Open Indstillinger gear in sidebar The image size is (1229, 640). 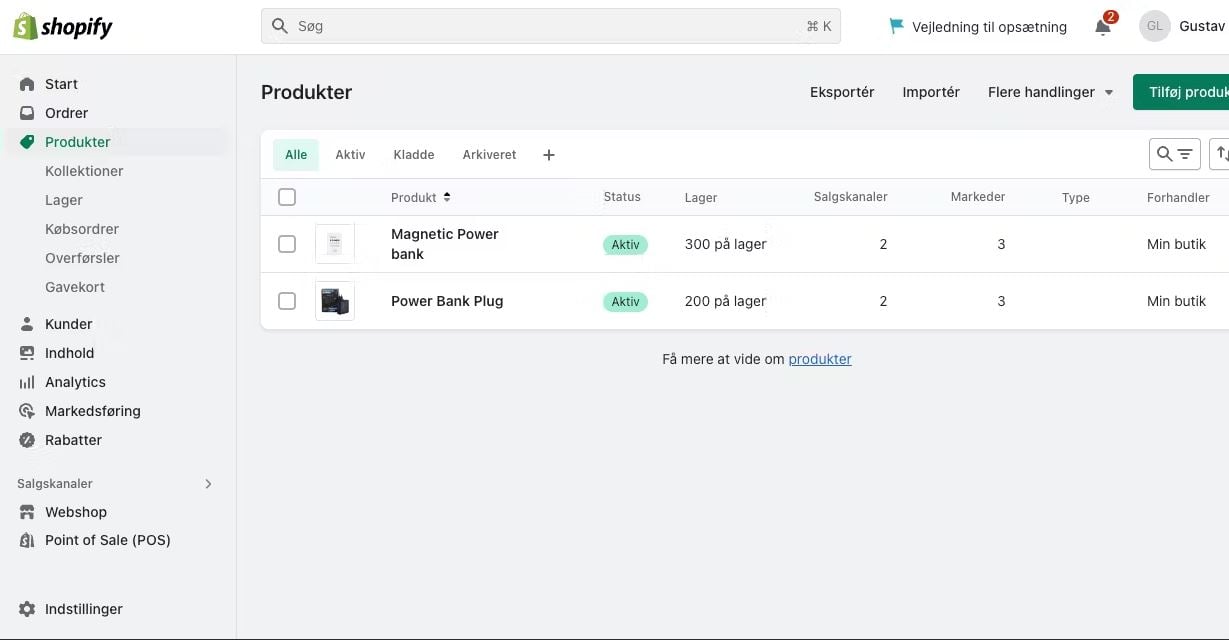pyautogui.click(x=27, y=609)
